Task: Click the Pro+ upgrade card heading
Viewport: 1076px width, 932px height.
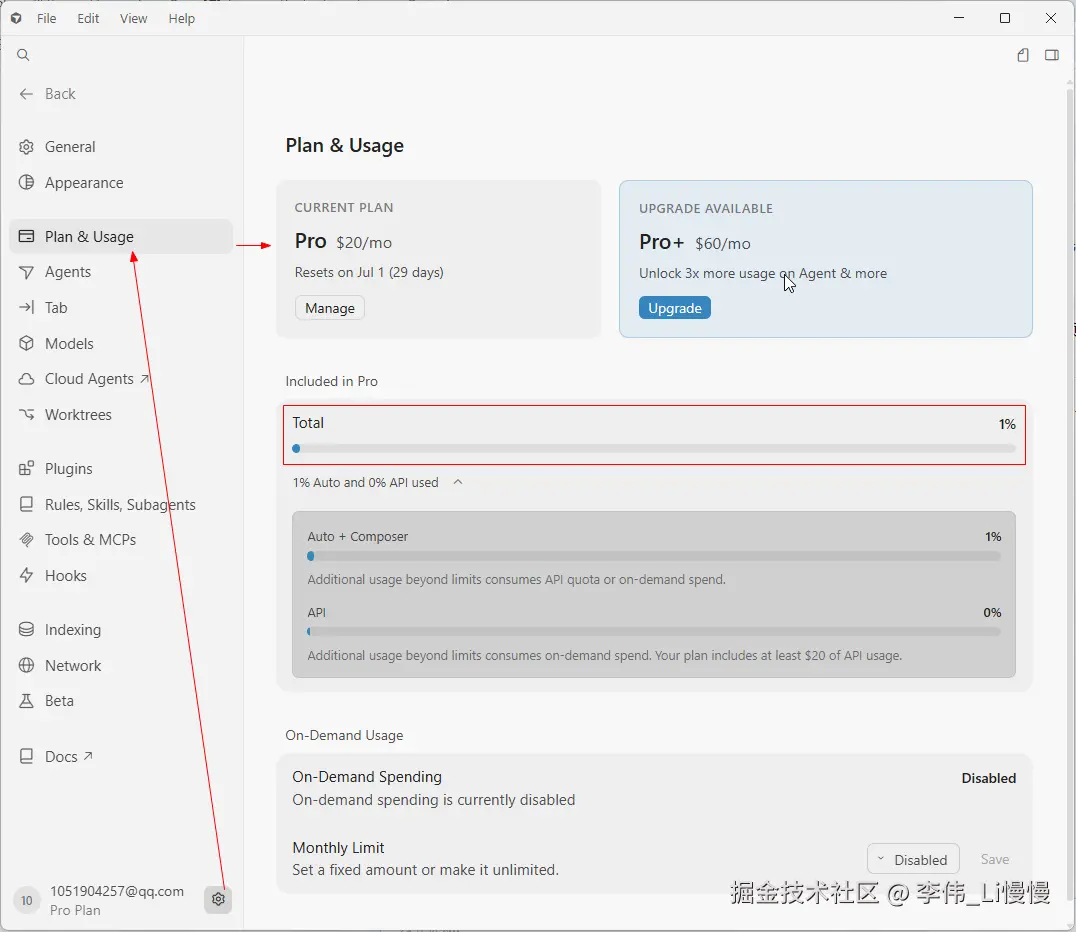Action: click(662, 242)
